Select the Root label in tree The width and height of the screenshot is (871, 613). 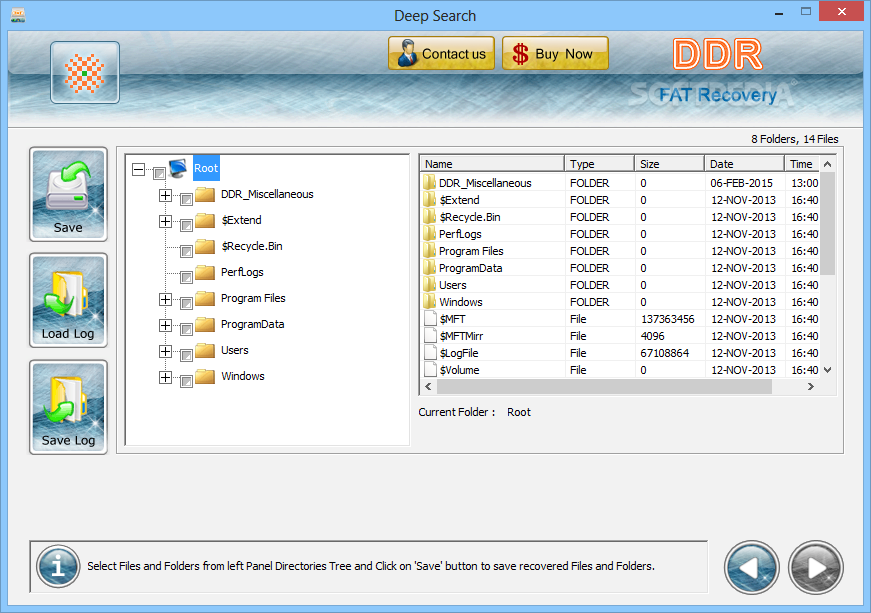coord(206,168)
